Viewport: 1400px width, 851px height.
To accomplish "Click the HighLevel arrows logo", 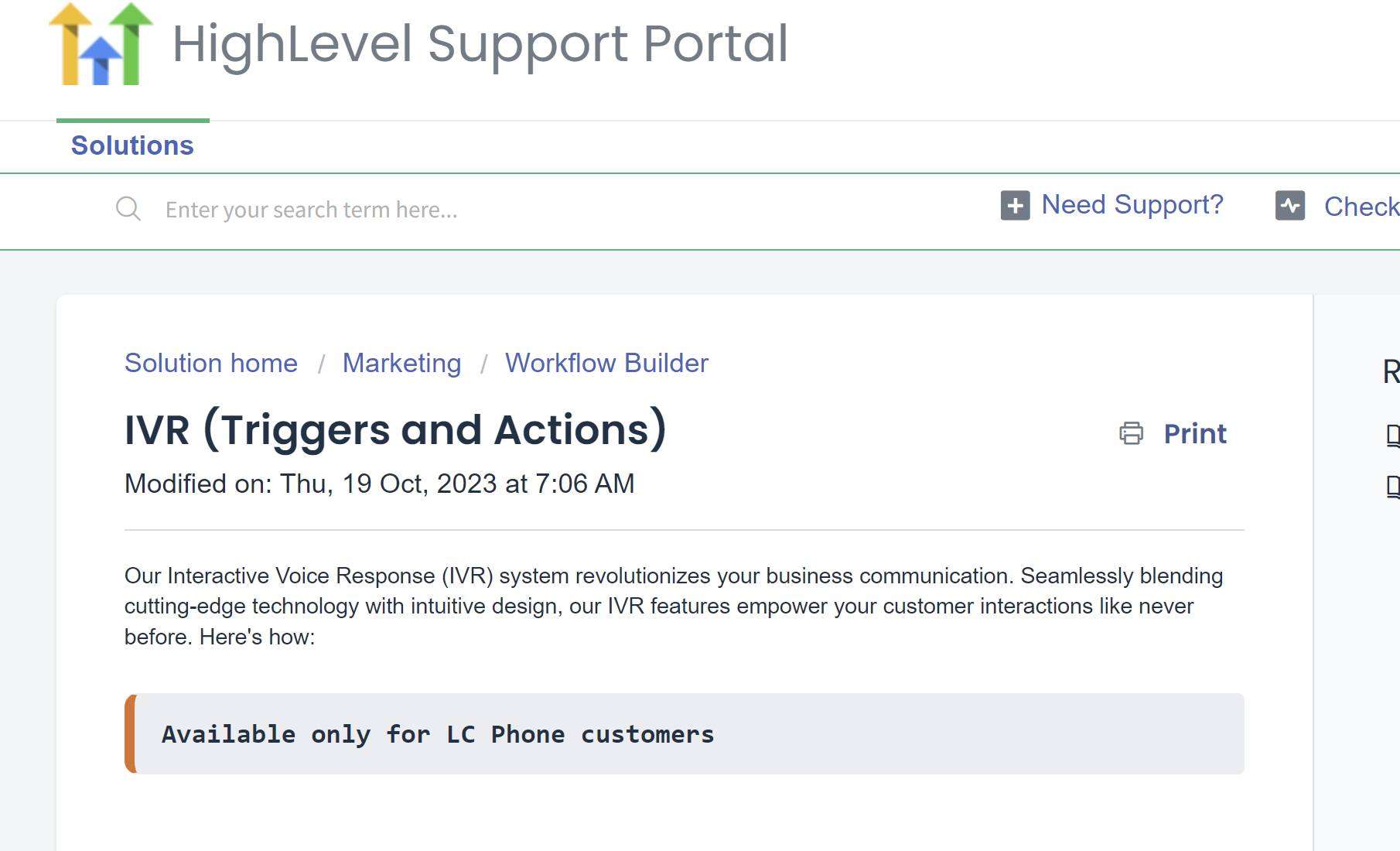I will [101, 44].
